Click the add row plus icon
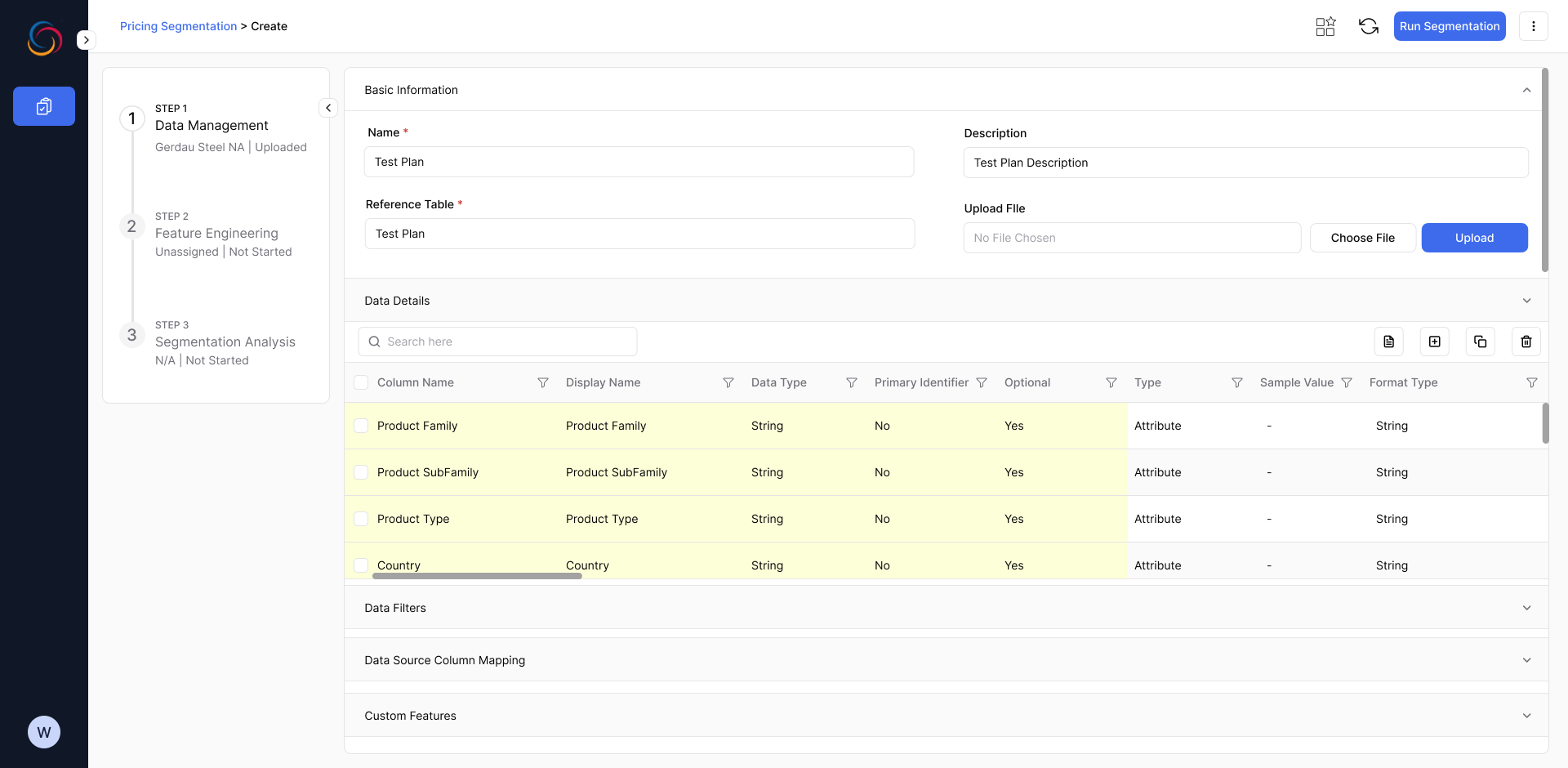Screen dimensions: 1568x768 pyautogui.click(x=1434, y=342)
